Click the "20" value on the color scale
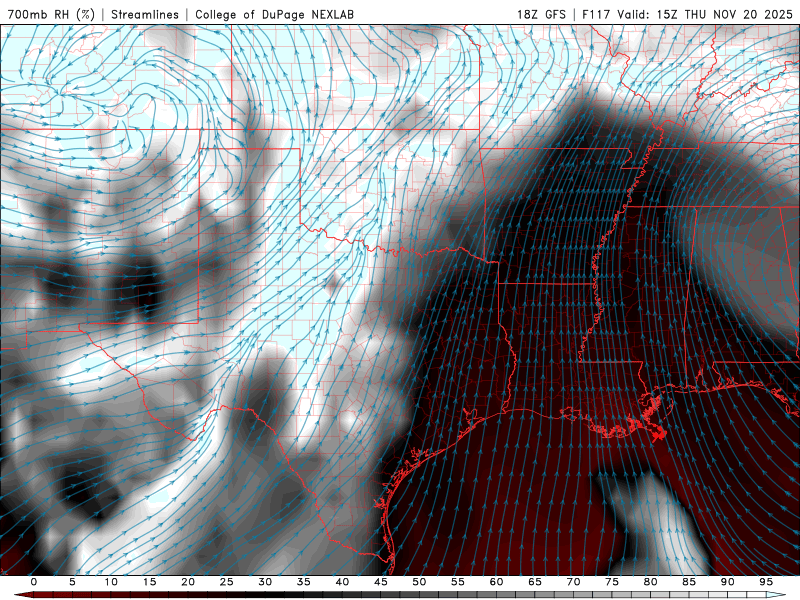Screen dimensions: 800x600 pyautogui.click(x=188, y=582)
